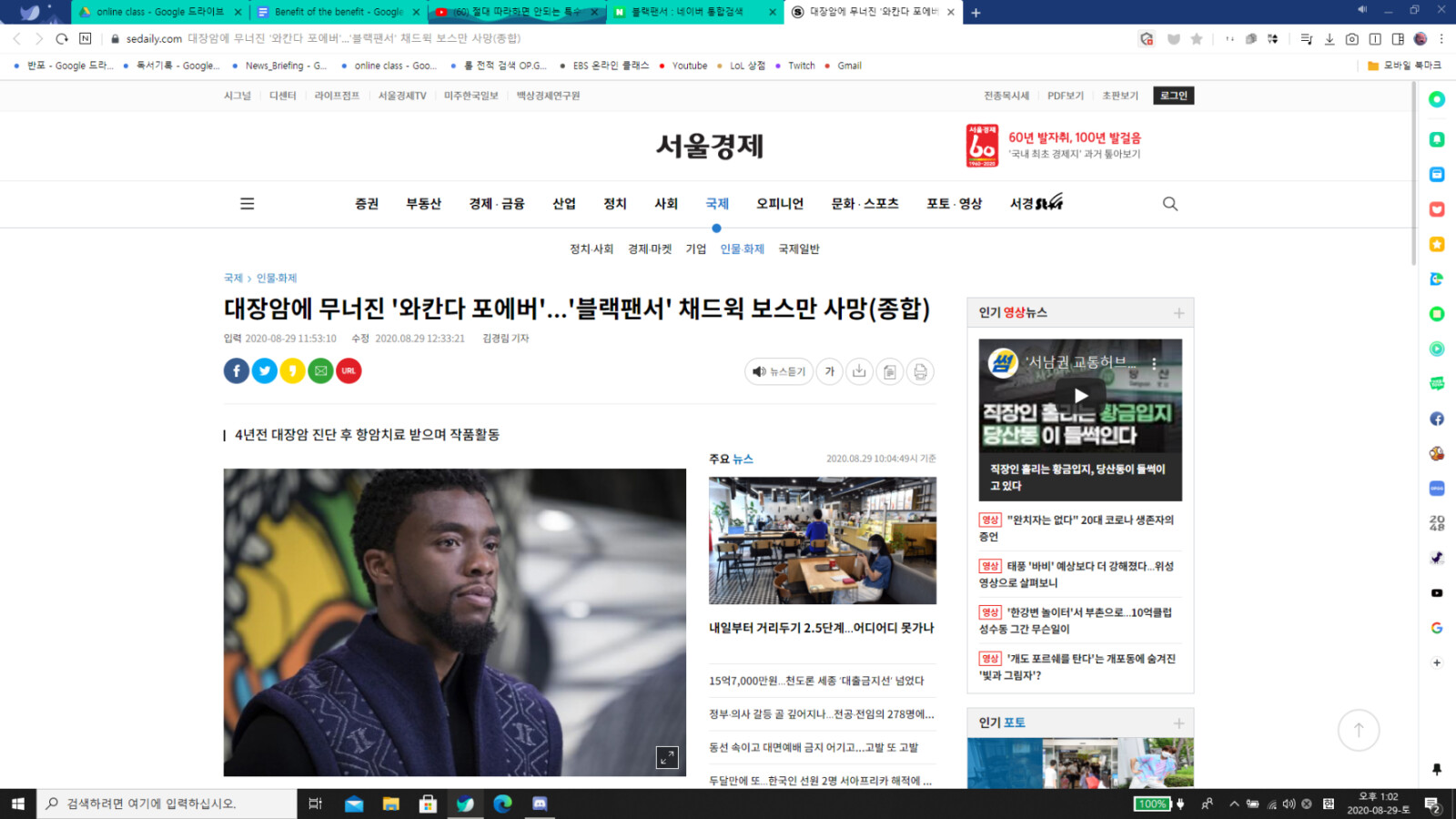1456x819 pixels.
Task: Toggle browser side panel icon
Action: coord(1398,39)
